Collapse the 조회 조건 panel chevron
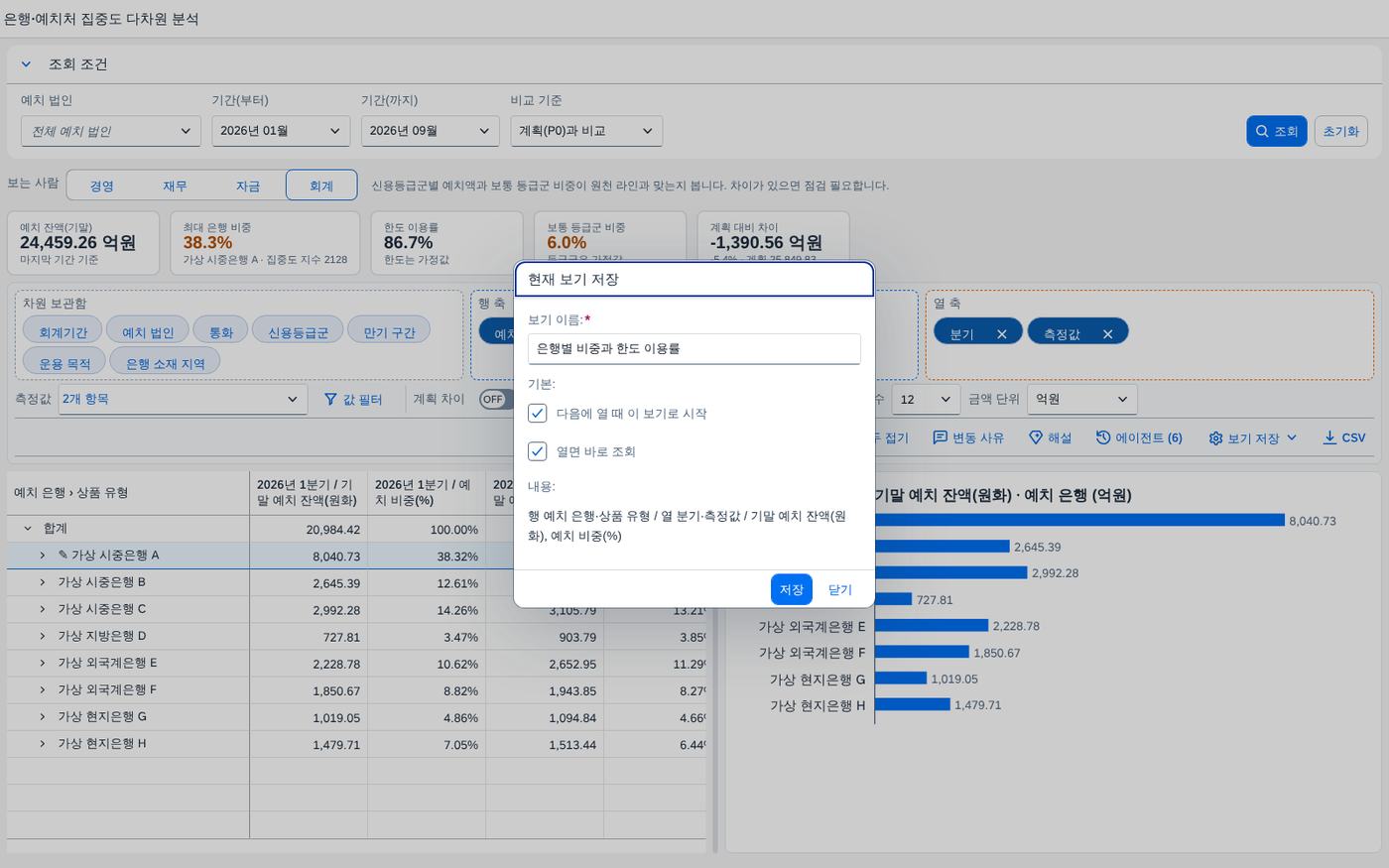Viewport: 1389px width, 868px height. (x=27, y=64)
